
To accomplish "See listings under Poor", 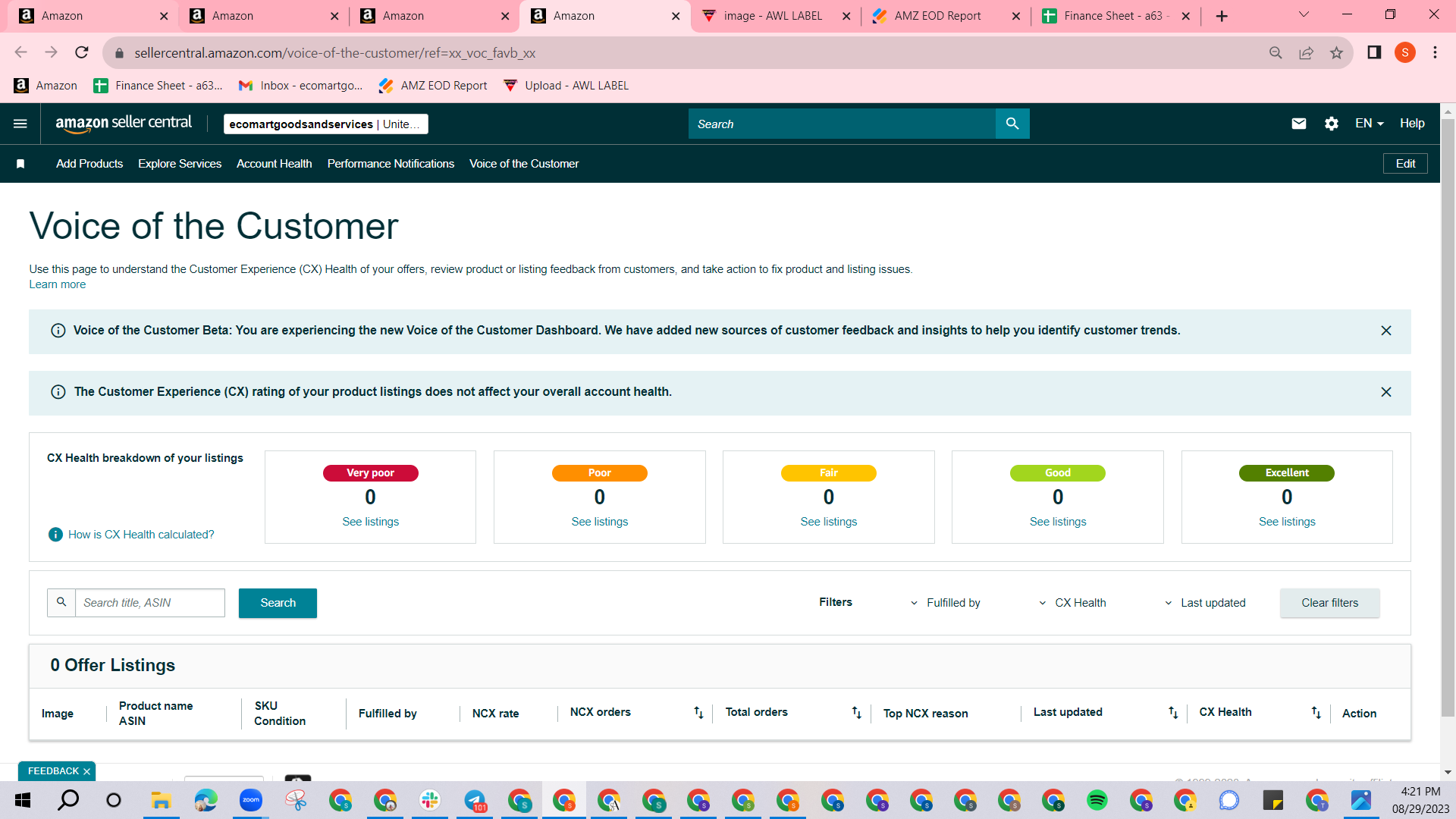I will tap(600, 522).
